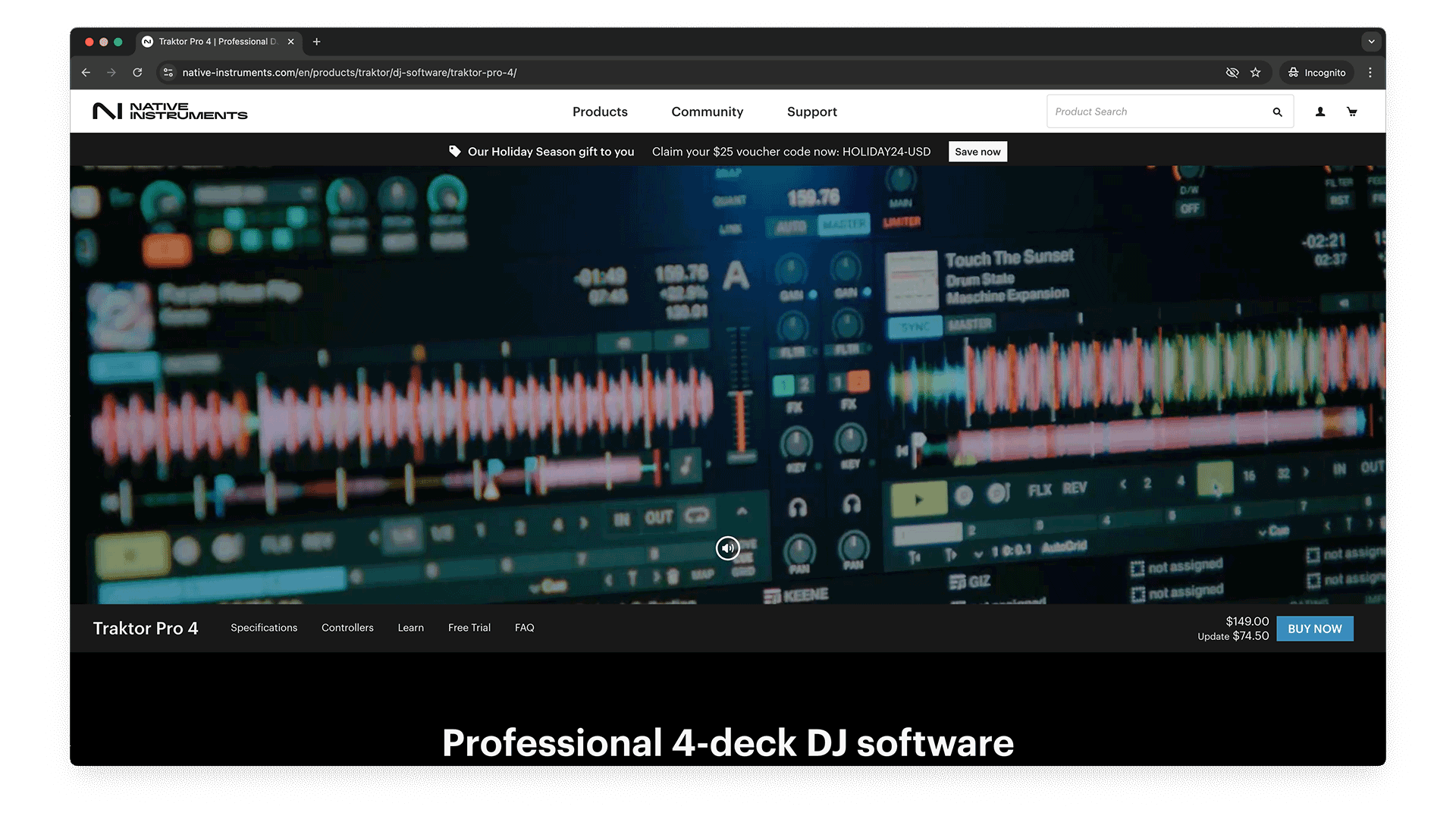
Task: Open the user account icon
Action: click(x=1320, y=111)
